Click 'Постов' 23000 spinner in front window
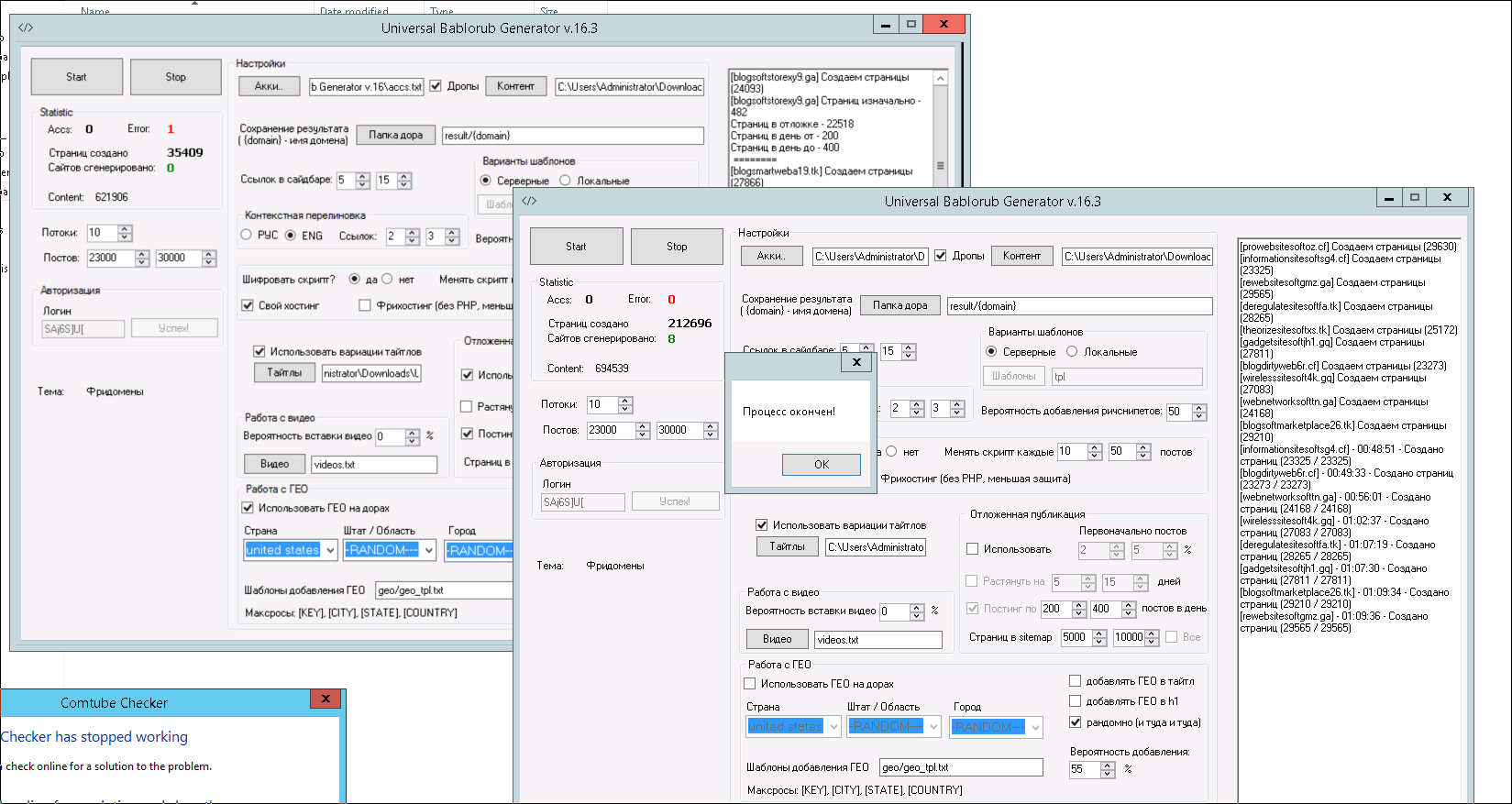Screen dimensions: 1512x804 (x=643, y=430)
